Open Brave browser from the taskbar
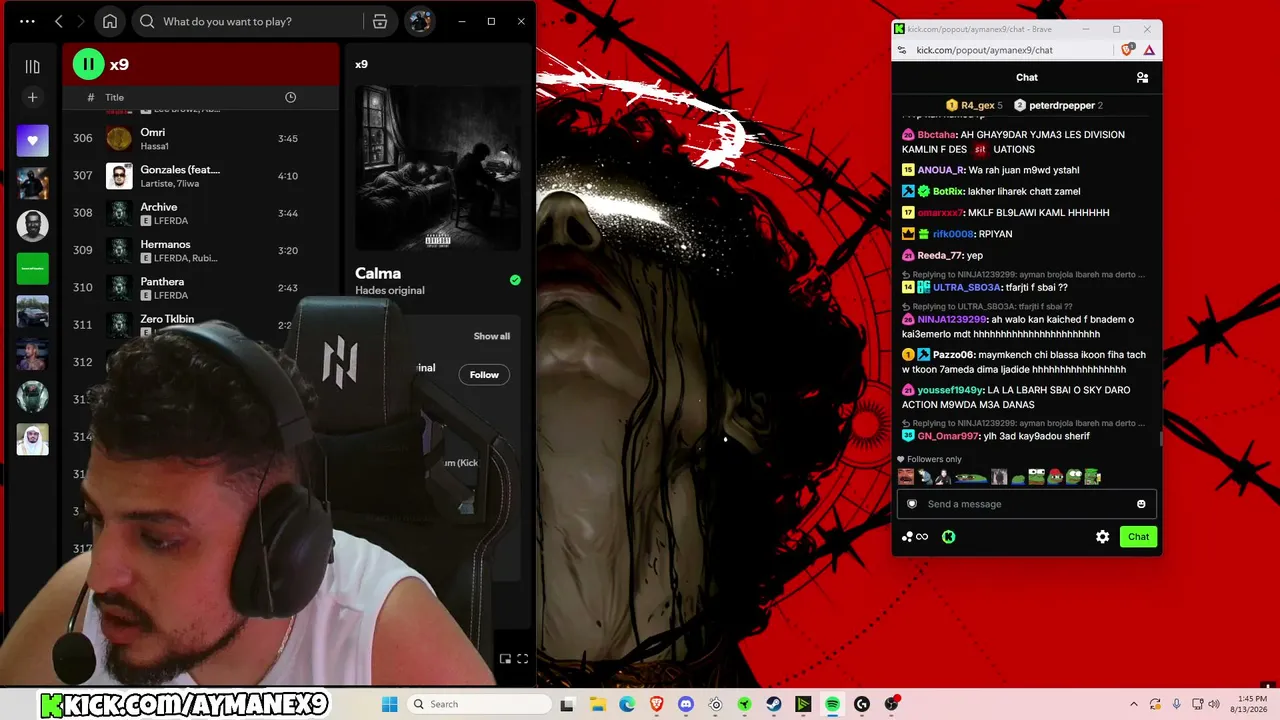 [x=656, y=704]
